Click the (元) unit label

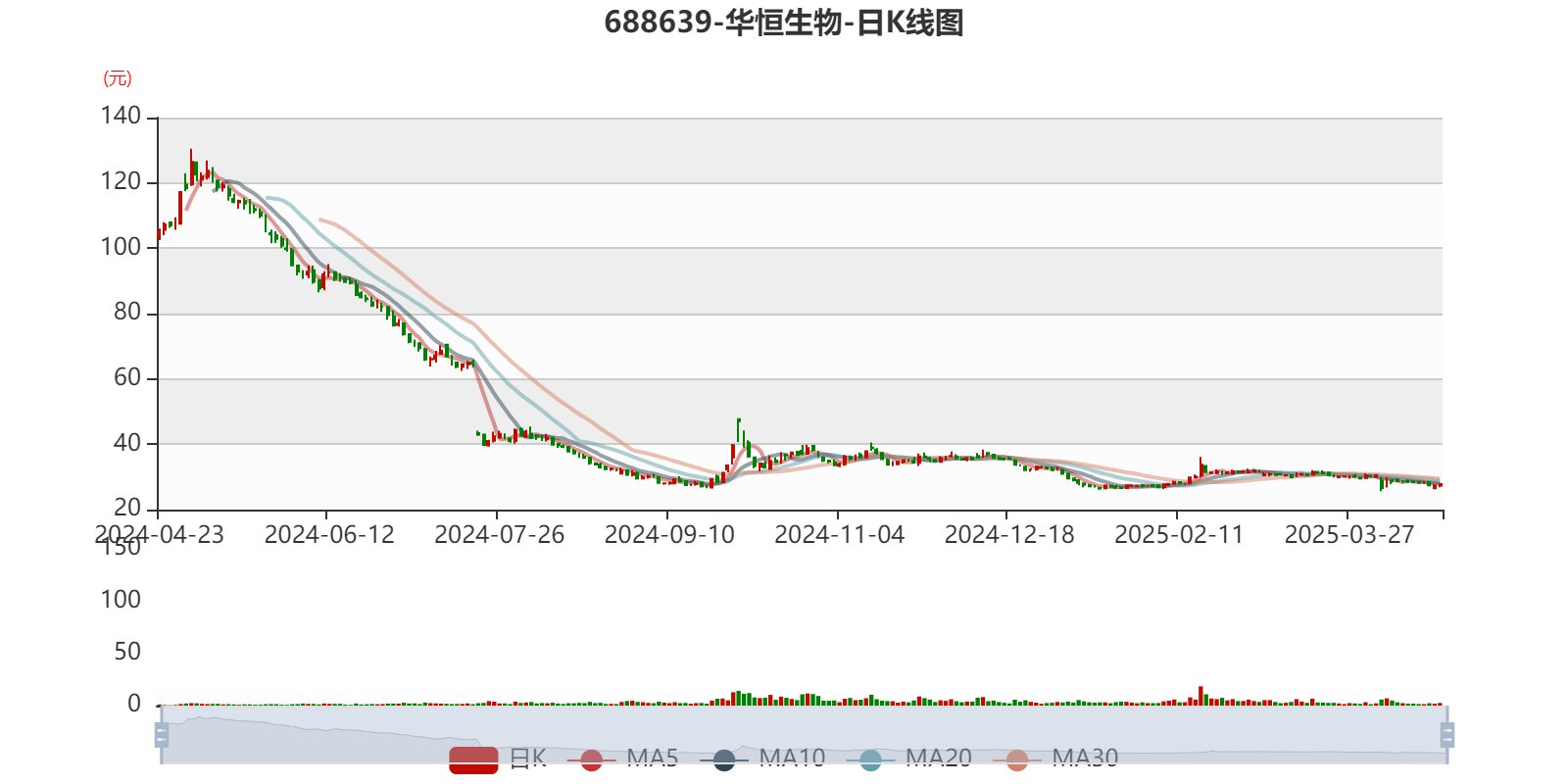click(118, 78)
